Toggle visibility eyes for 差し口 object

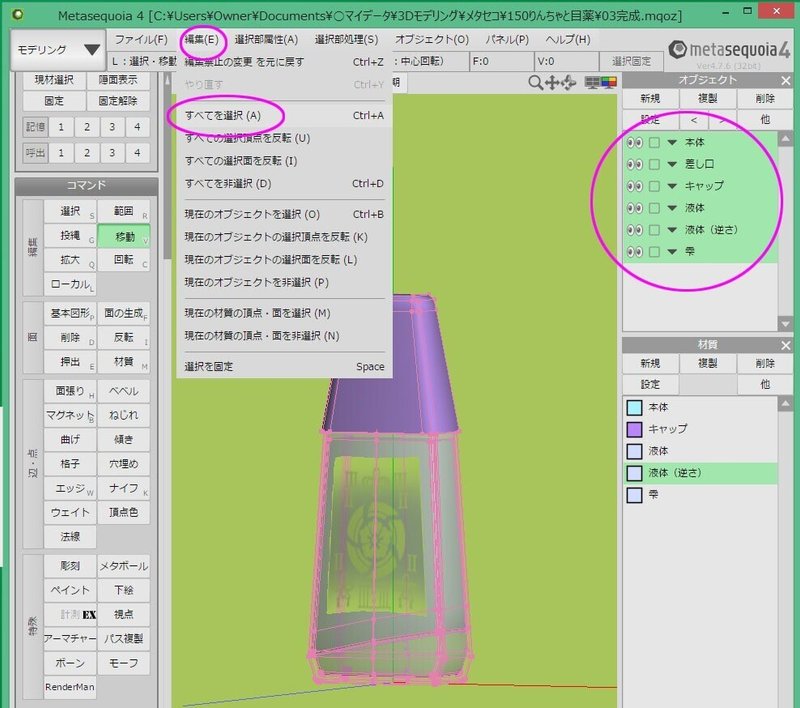634,164
